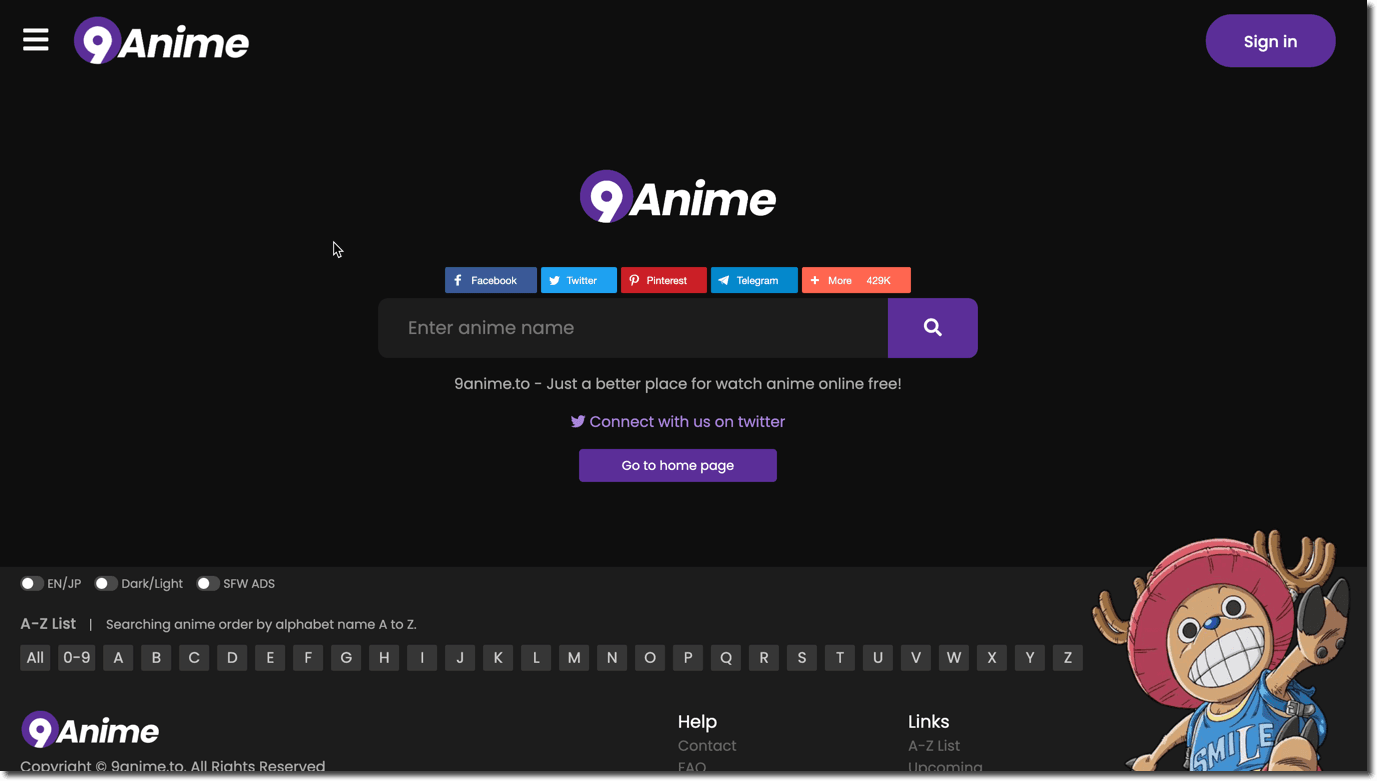Filter anime by letter R
This screenshot has height=781, width=1377.
(764, 658)
